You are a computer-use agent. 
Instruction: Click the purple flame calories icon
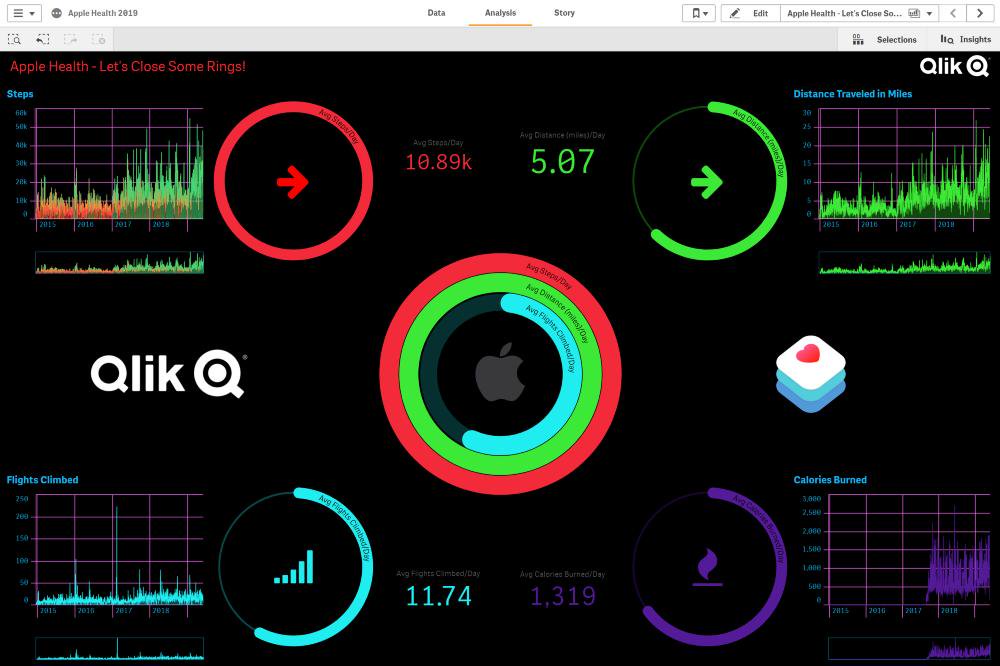pyautogui.click(x=707, y=566)
